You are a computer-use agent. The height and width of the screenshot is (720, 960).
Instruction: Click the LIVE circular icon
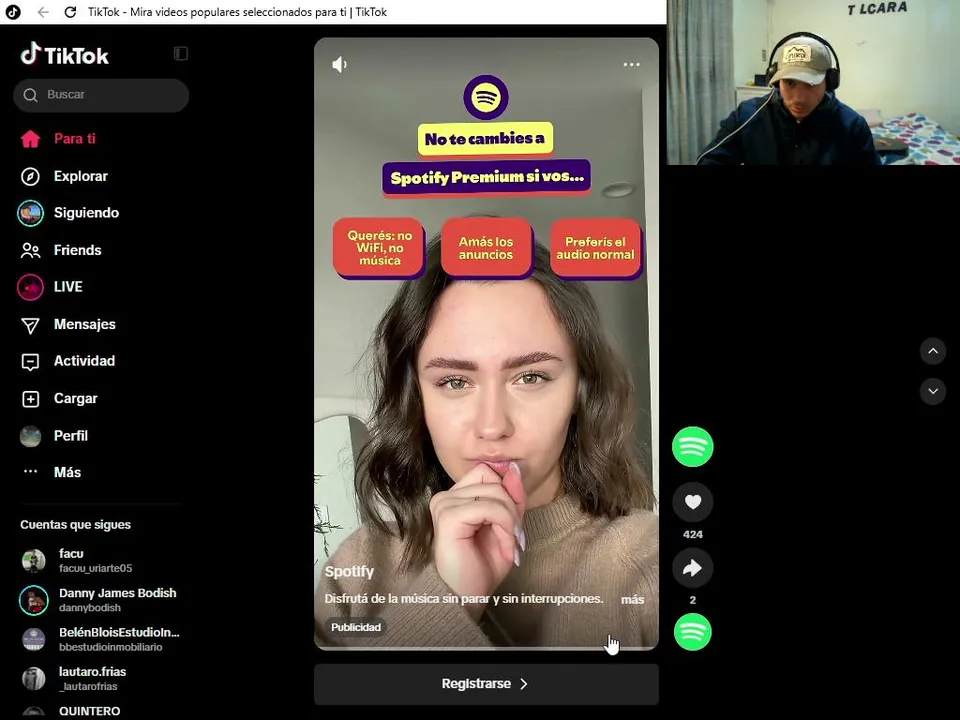coord(30,287)
